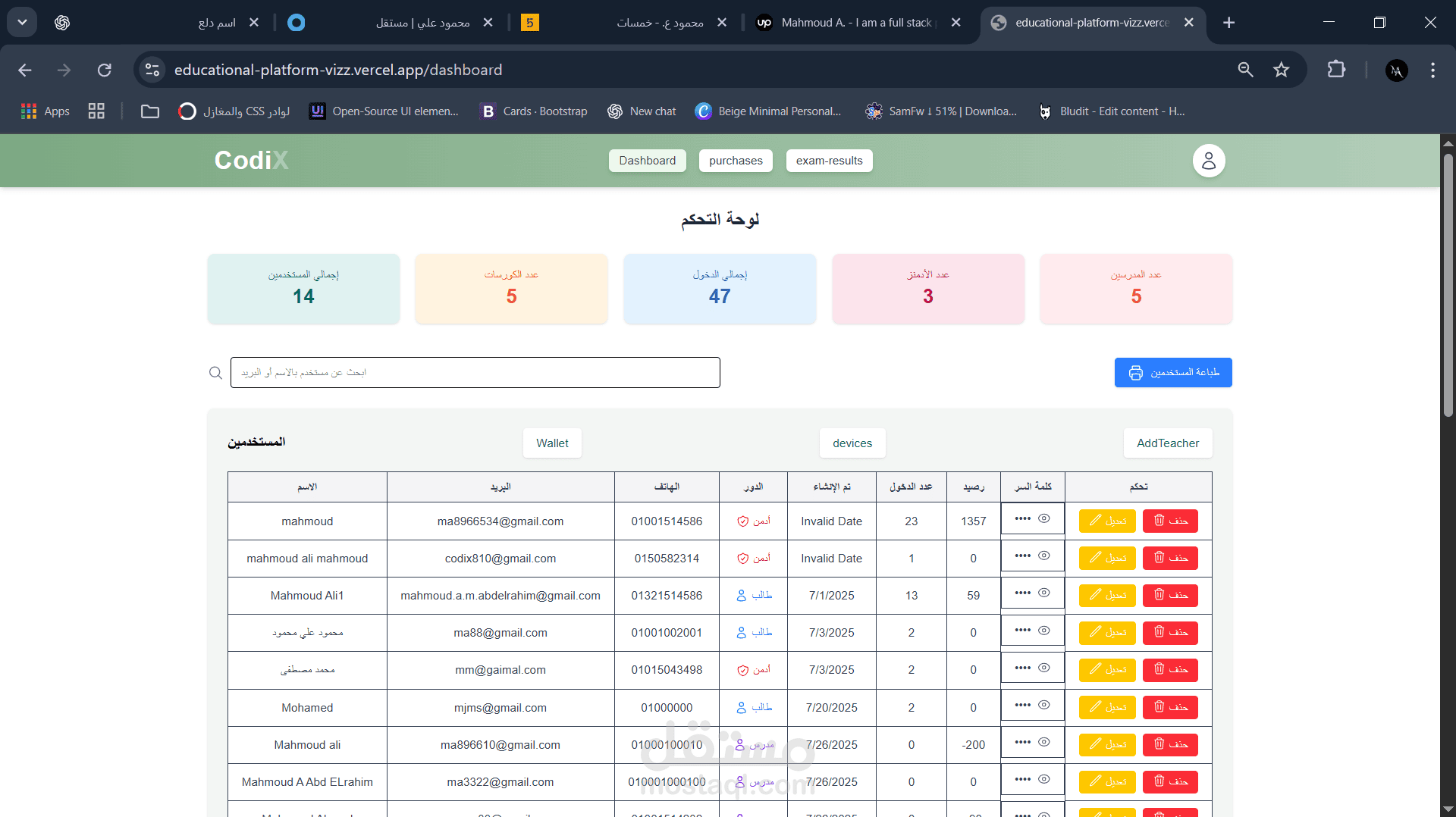Screen dimensions: 1456x817
Task: Click the site info icon in address bar
Action: (x=152, y=70)
